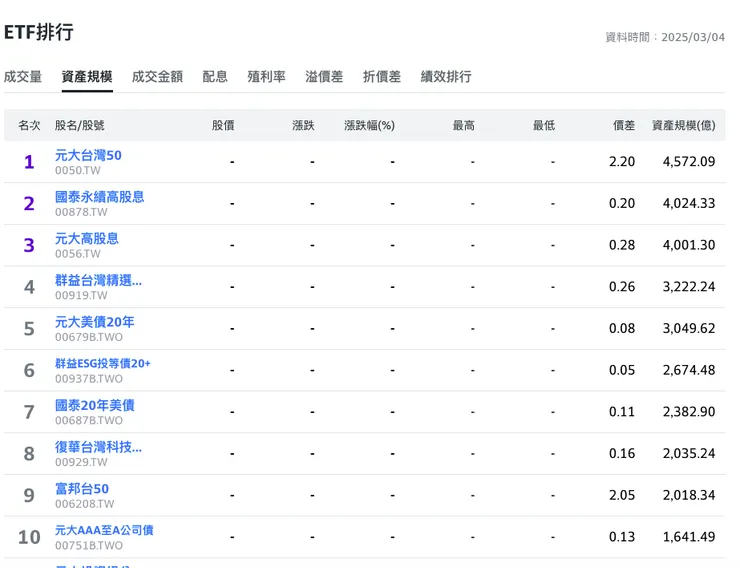This screenshot has height=568, width=740.
Task: Click the 00679B.TWO stock code
Action: 89,337
